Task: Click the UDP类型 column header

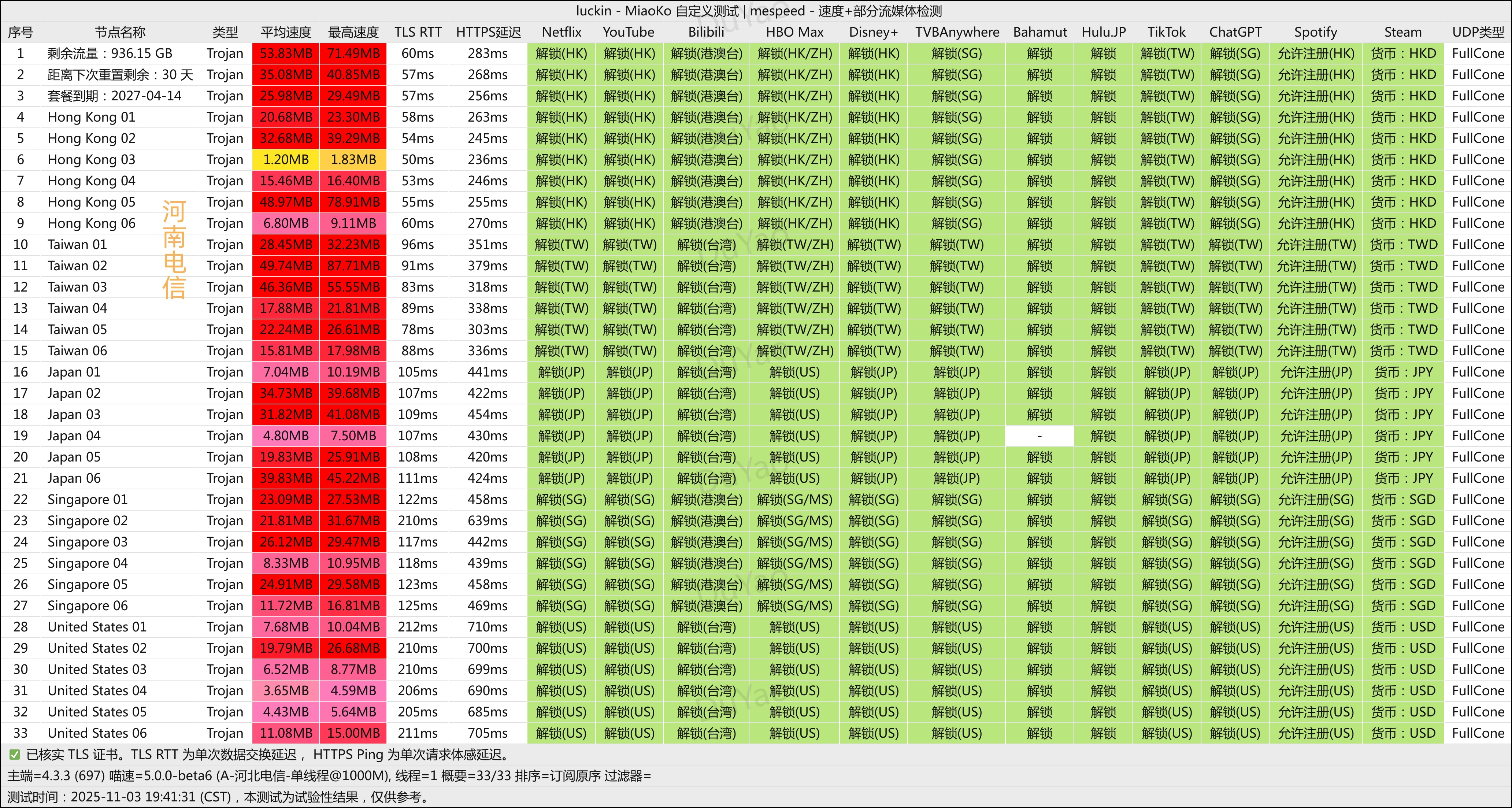Action: 1477,32
